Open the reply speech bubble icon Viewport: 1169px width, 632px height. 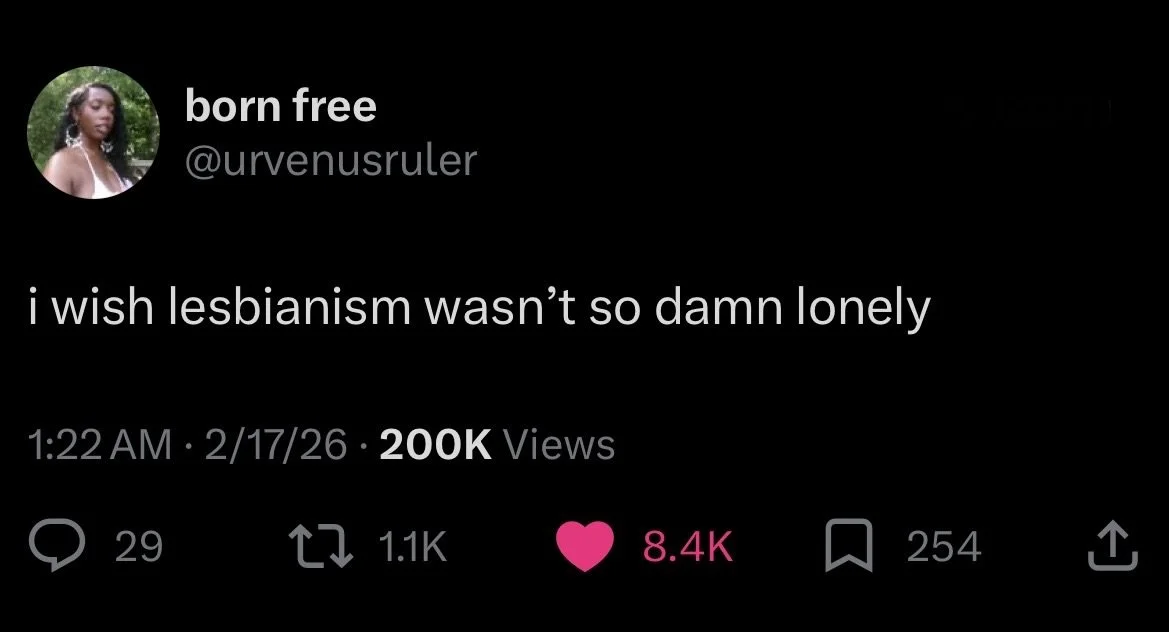point(56,546)
